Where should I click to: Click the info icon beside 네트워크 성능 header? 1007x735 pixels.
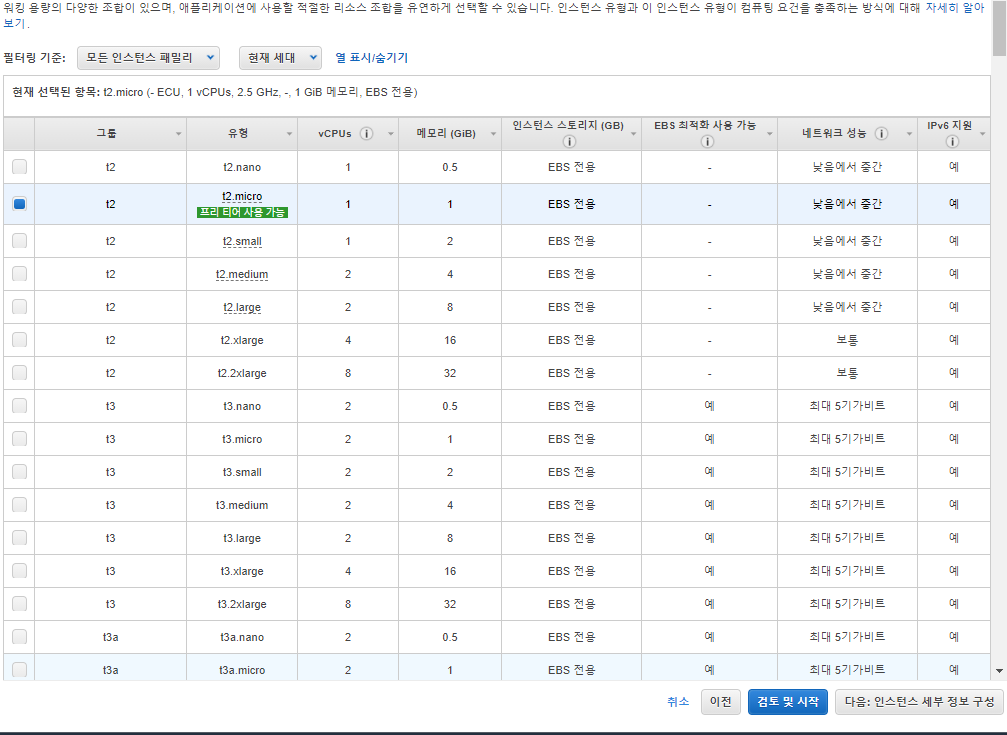tap(882, 134)
